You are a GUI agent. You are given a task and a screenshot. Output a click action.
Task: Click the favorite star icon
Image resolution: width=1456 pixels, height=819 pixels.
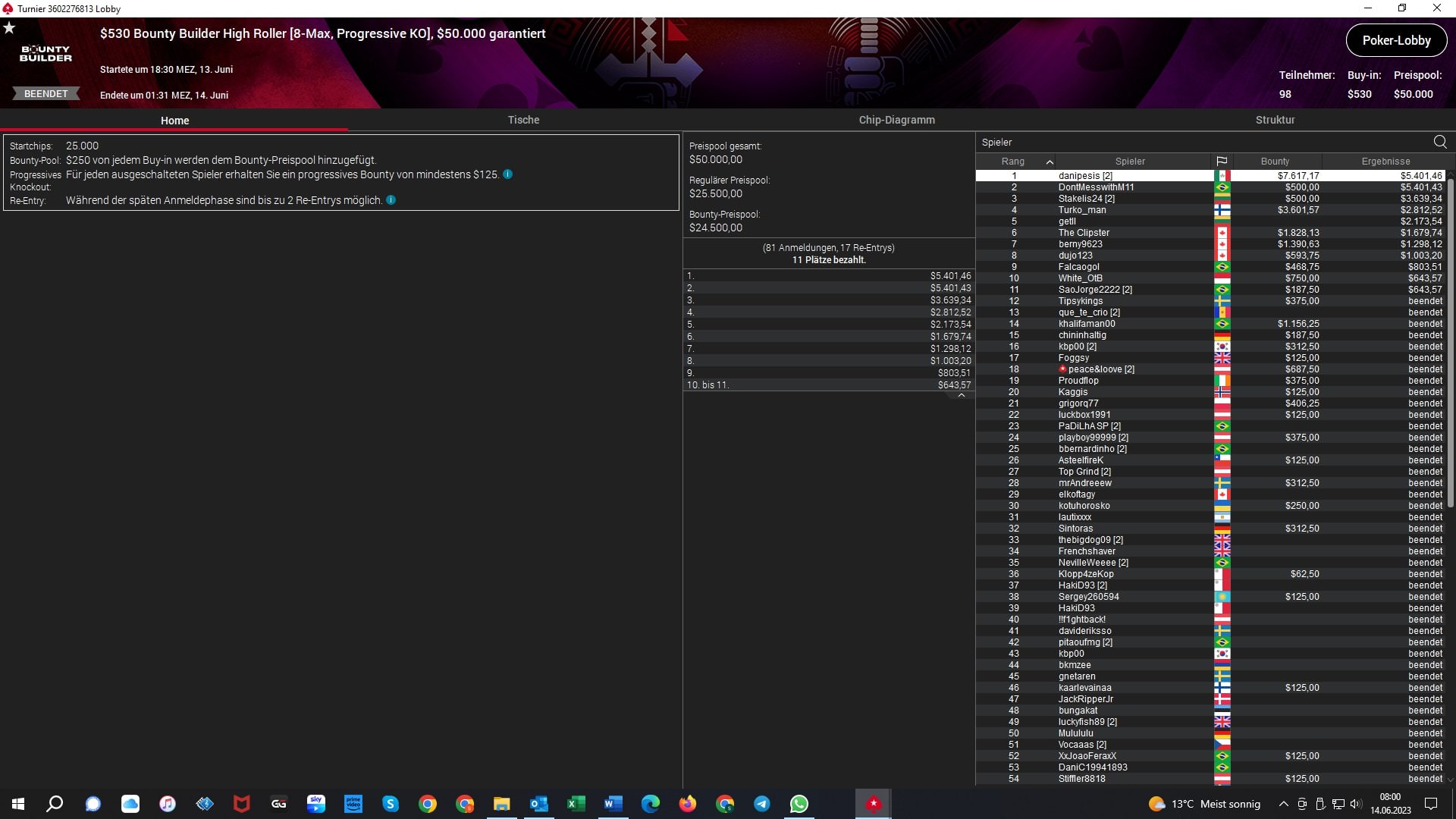pos(9,28)
